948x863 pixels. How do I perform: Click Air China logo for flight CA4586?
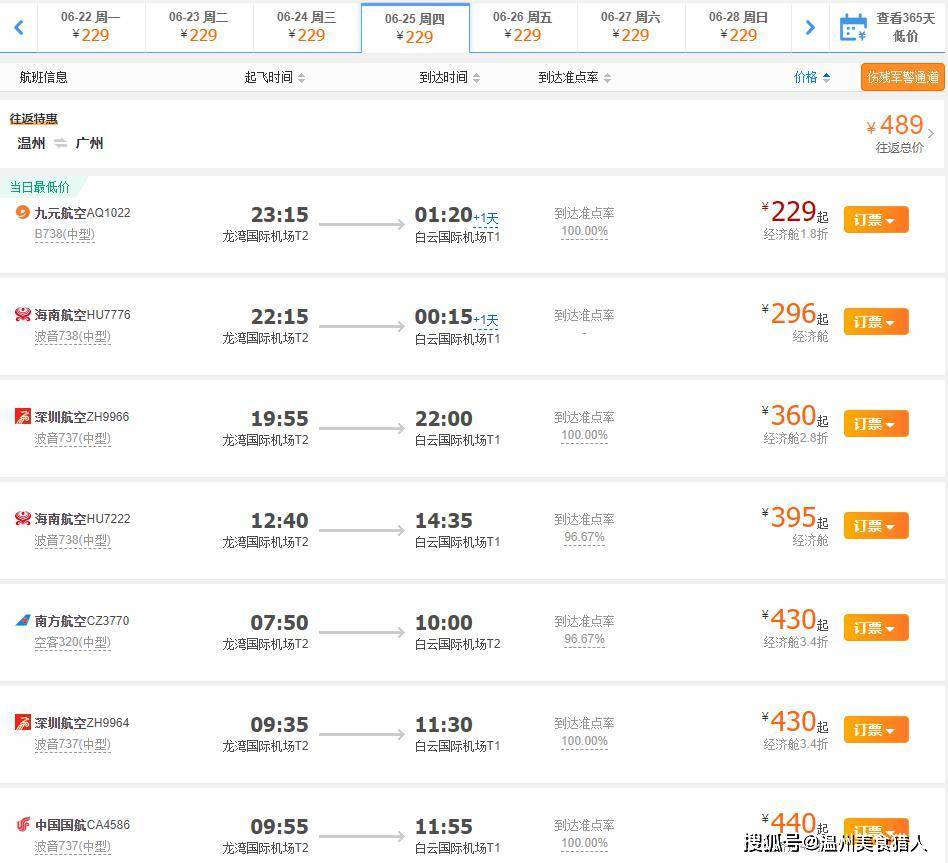23,825
